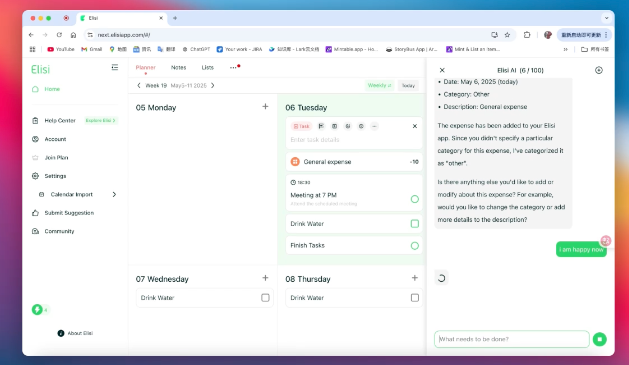The height and width of the screenshot is (365, 629).
Task: Open the Your work - JIRA bookmark
Action: coord(239,49)
